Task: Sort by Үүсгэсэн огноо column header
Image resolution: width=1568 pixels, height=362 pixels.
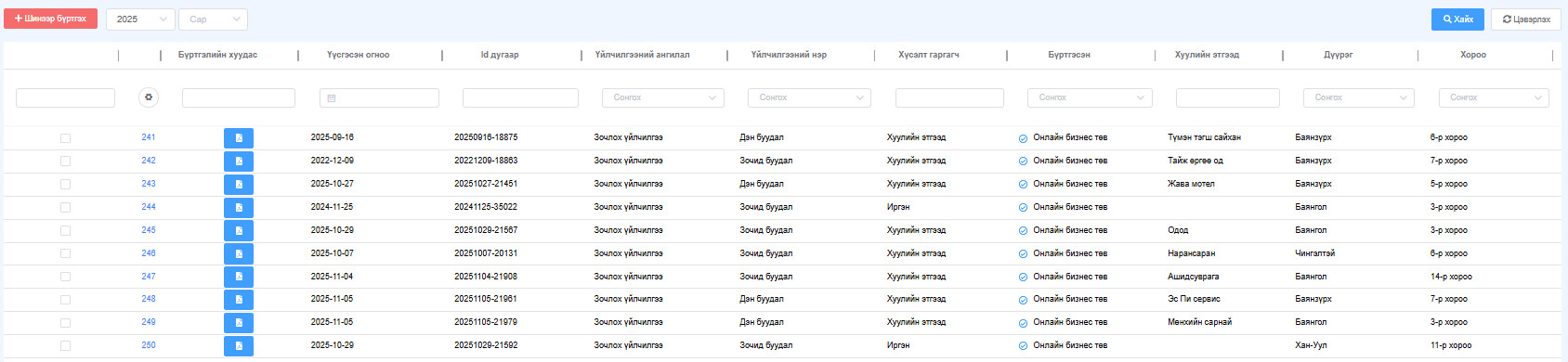Action: point(359,55)
